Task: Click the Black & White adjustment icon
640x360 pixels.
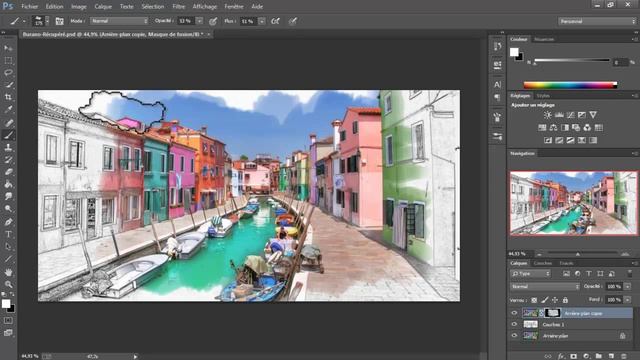Action: (564, 128)
